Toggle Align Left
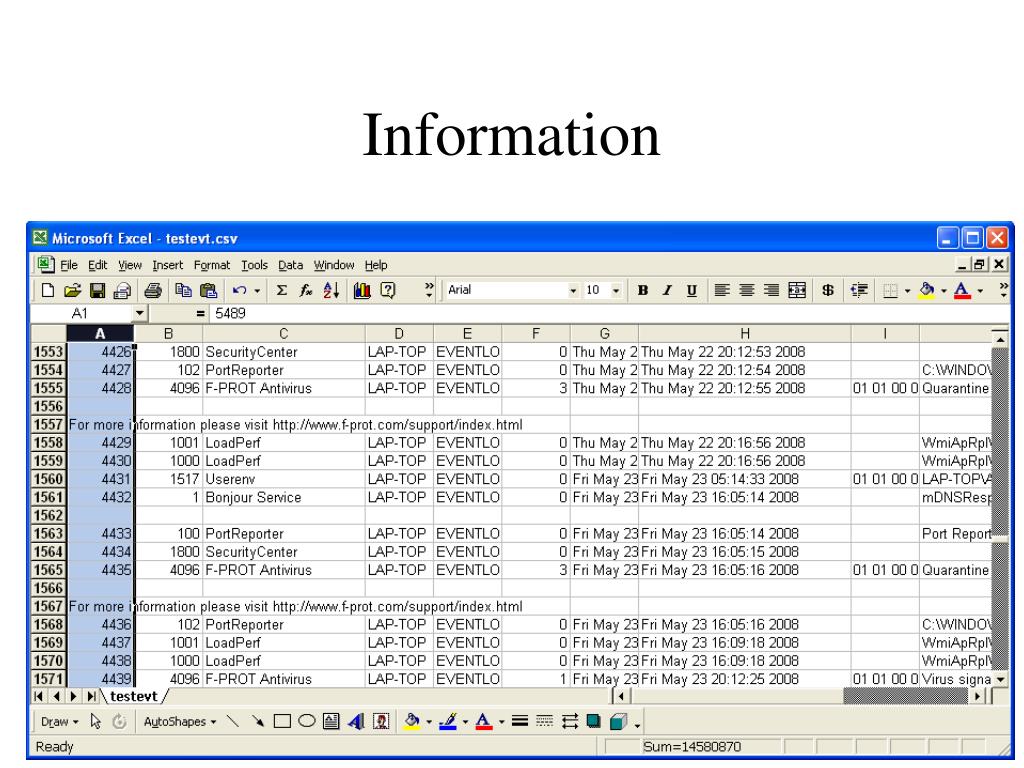1024x768 pixels. [722, 291]
